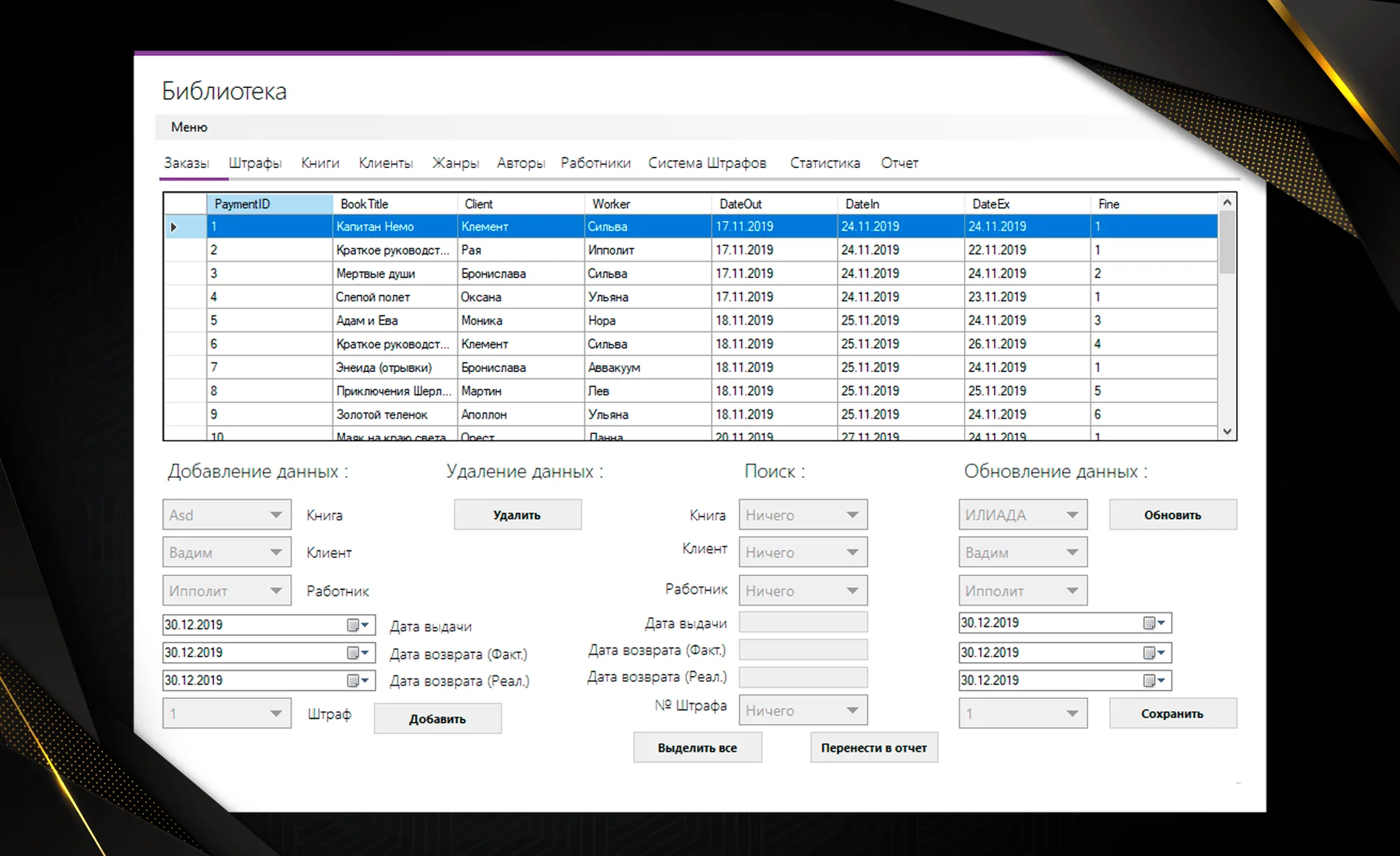Click the Сохранить button

pyautogui.click(x=1173, y=714)
